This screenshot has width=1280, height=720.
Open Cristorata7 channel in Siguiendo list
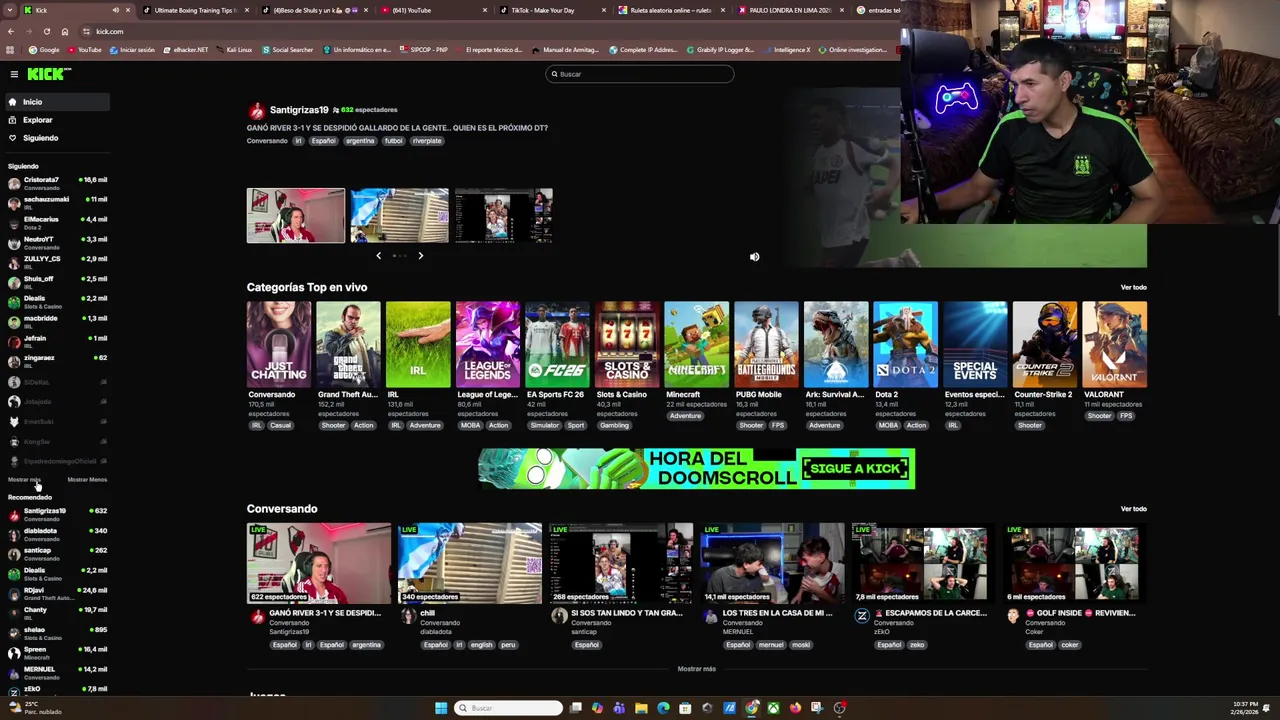coord(57,183)
